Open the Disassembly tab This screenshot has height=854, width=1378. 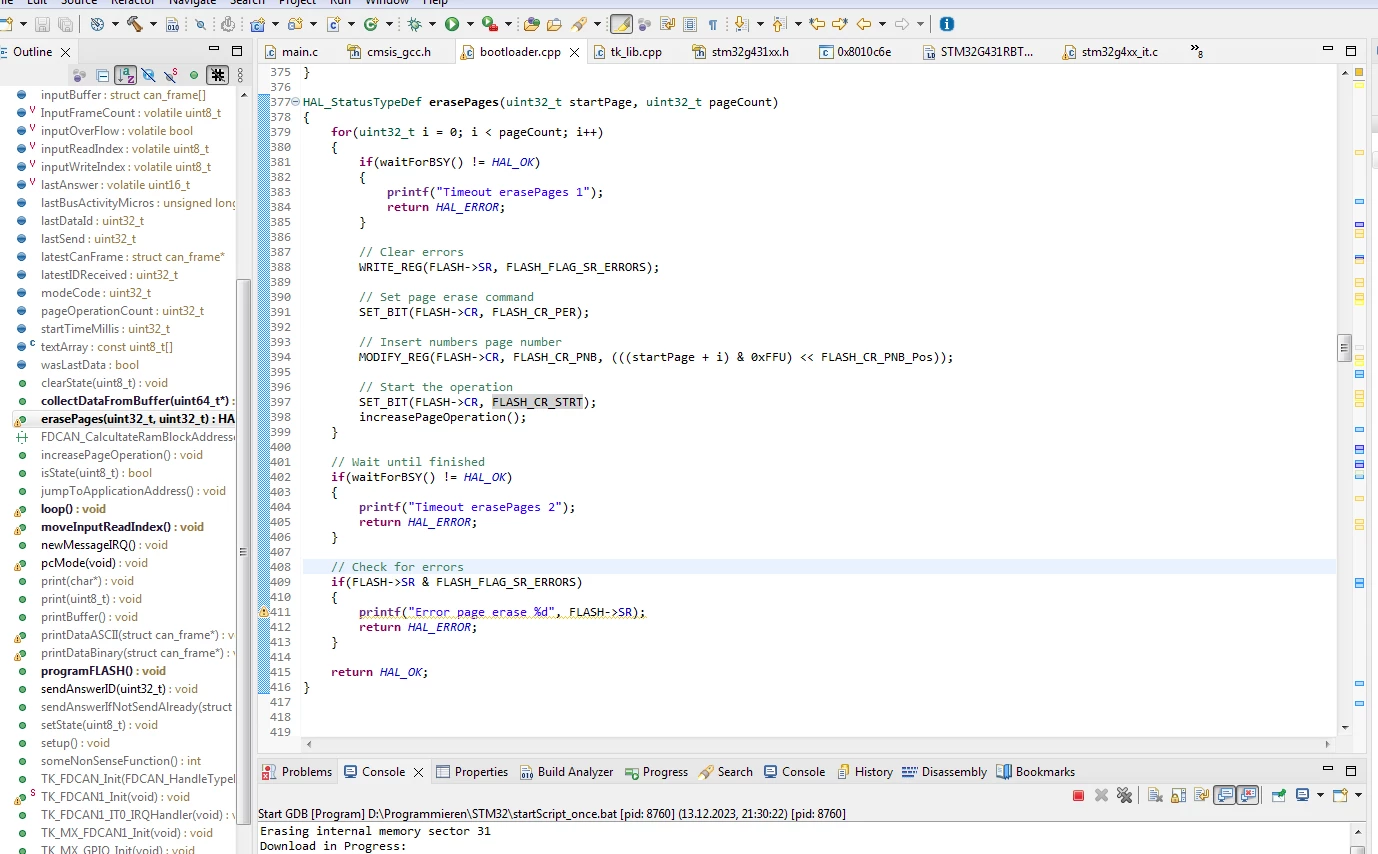point(944,772)
